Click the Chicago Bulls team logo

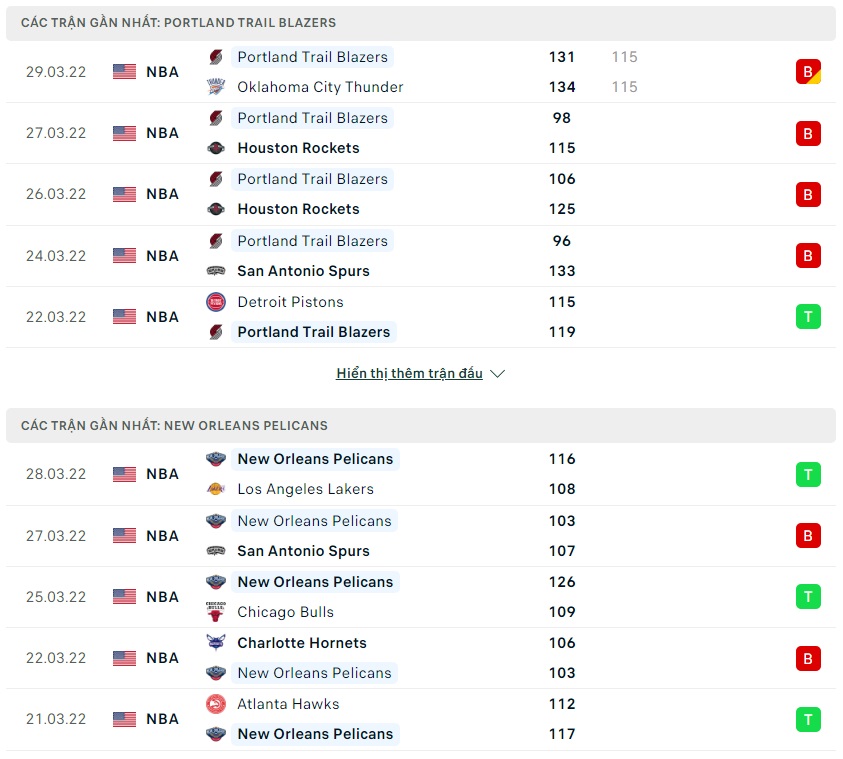coord(216,612)
